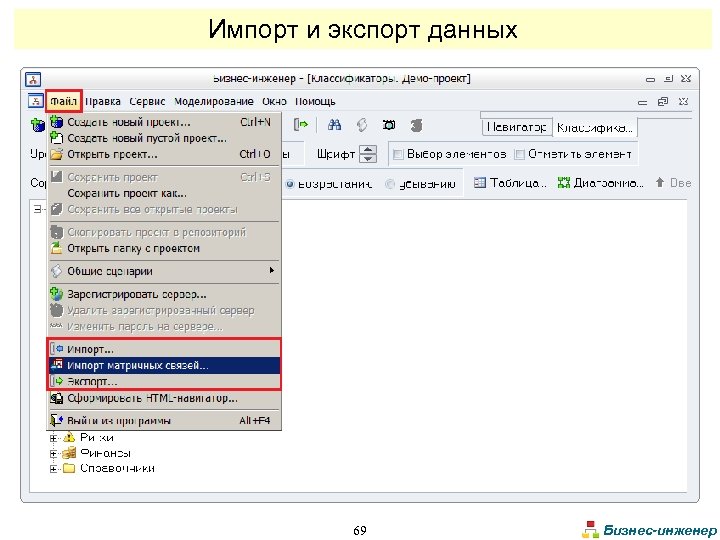Enable the Выбор элементов checkbox
The height and width of the screenshot is (540, 720).
(x=399, y=154)
